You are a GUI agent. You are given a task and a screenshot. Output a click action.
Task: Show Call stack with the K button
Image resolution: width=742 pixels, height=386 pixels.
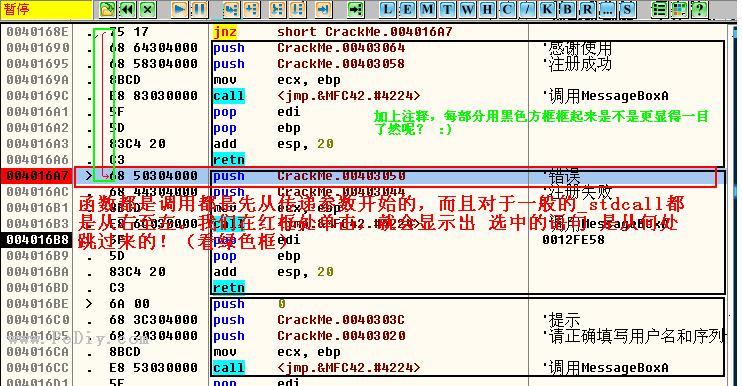point(547,9)
